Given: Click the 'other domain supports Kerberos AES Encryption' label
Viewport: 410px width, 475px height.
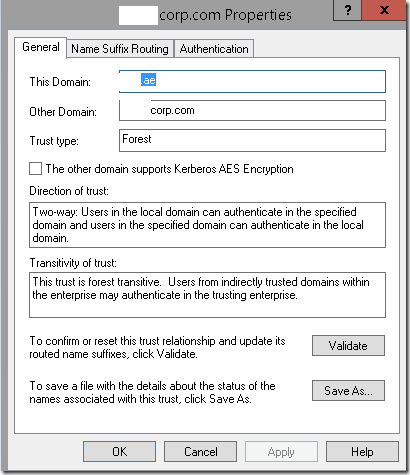Looking at the screenshot, I should click(169, 169).
